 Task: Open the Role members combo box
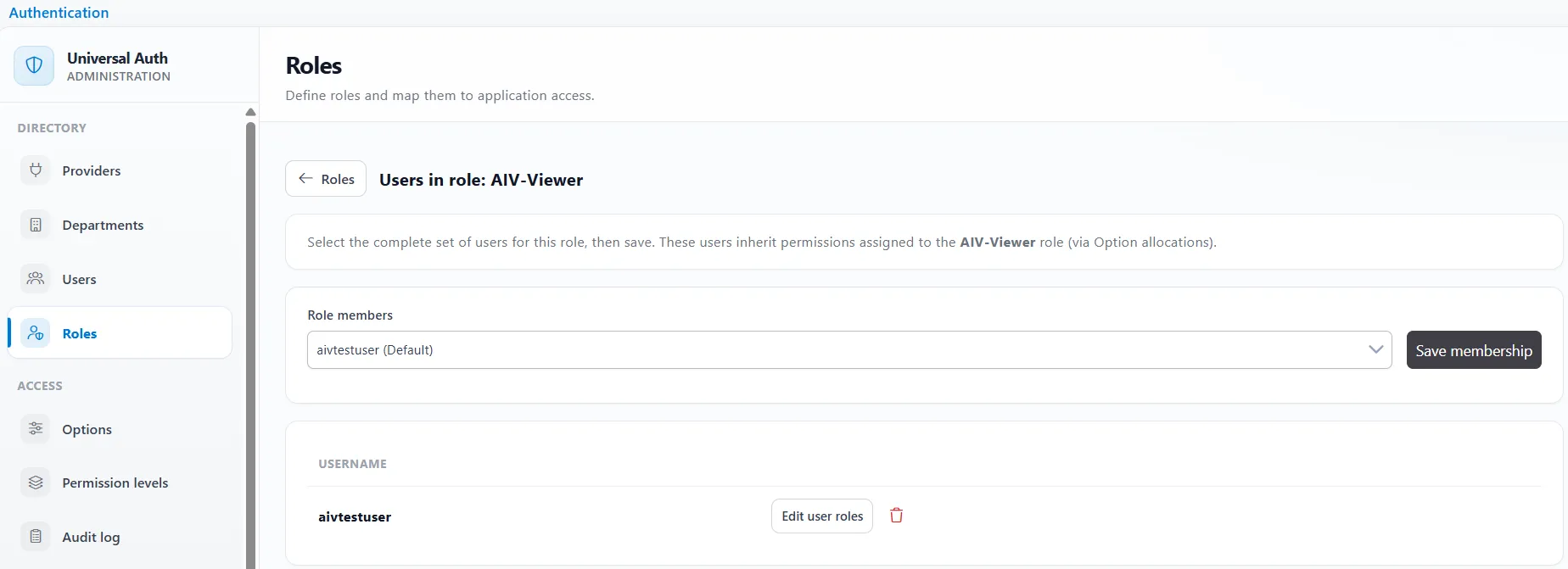click(849, 349)
